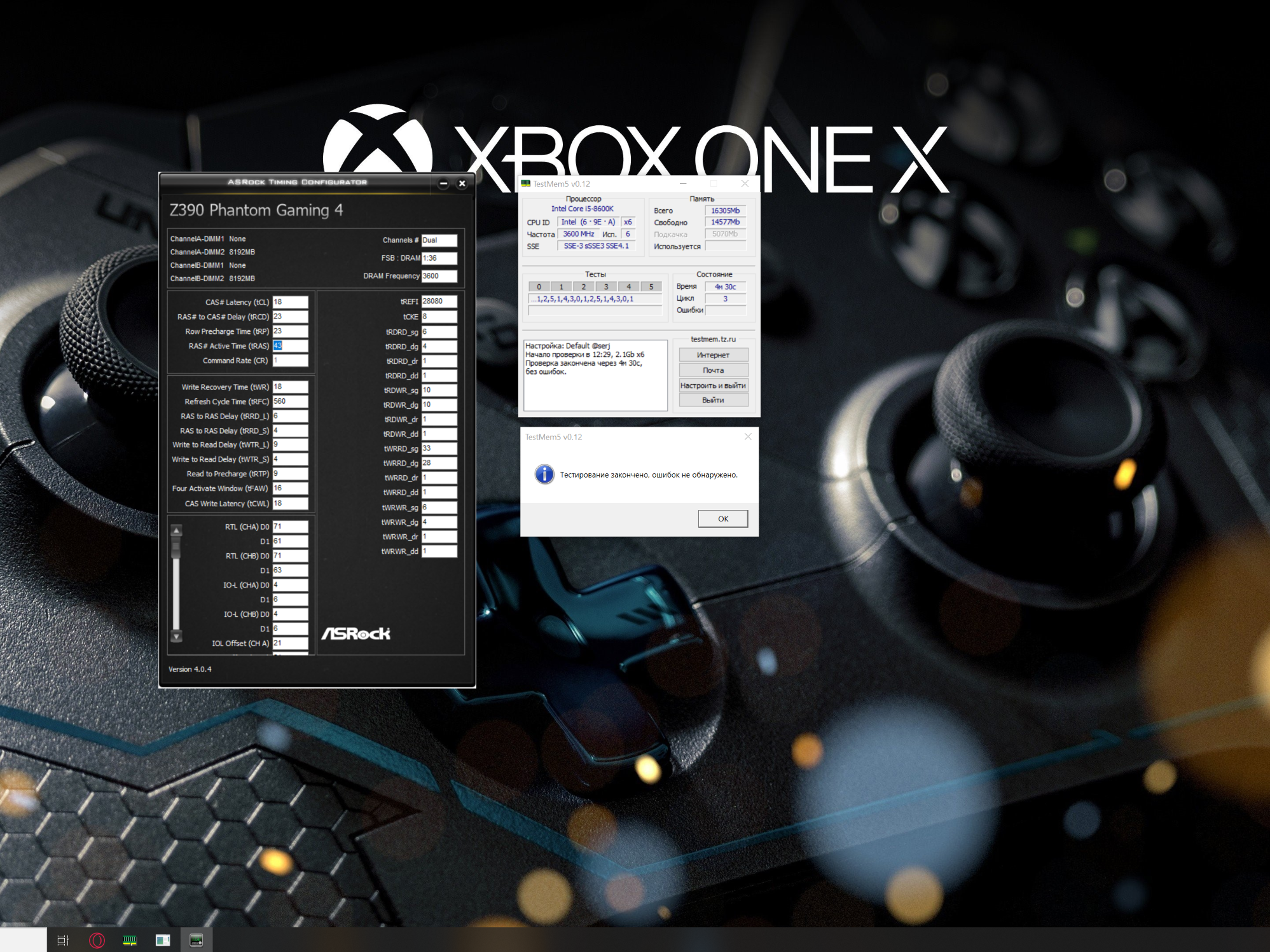Click the TestMem5 title bar app icon
This screenshot has height=952, width=1270.
[x=526, y=184]
